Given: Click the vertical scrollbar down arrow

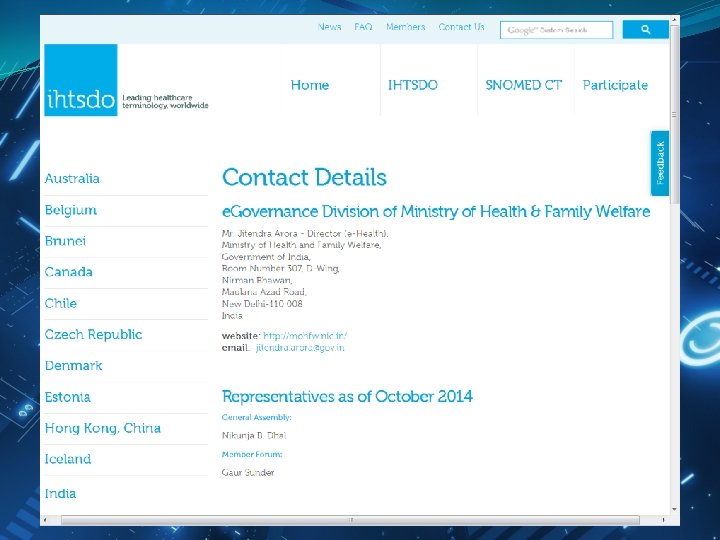Looking at the screenshot, I should 674,509.
